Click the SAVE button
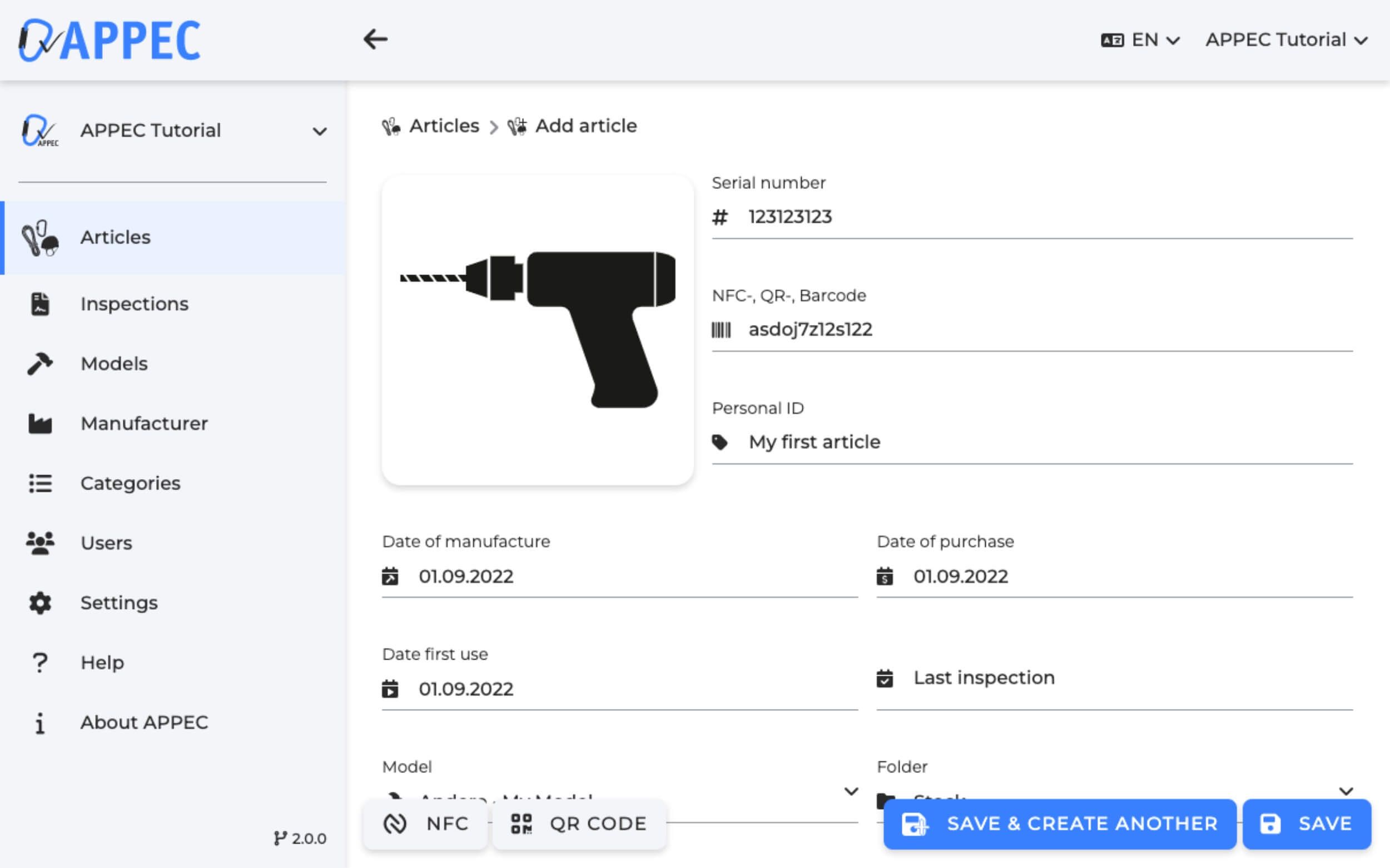 1306,824
